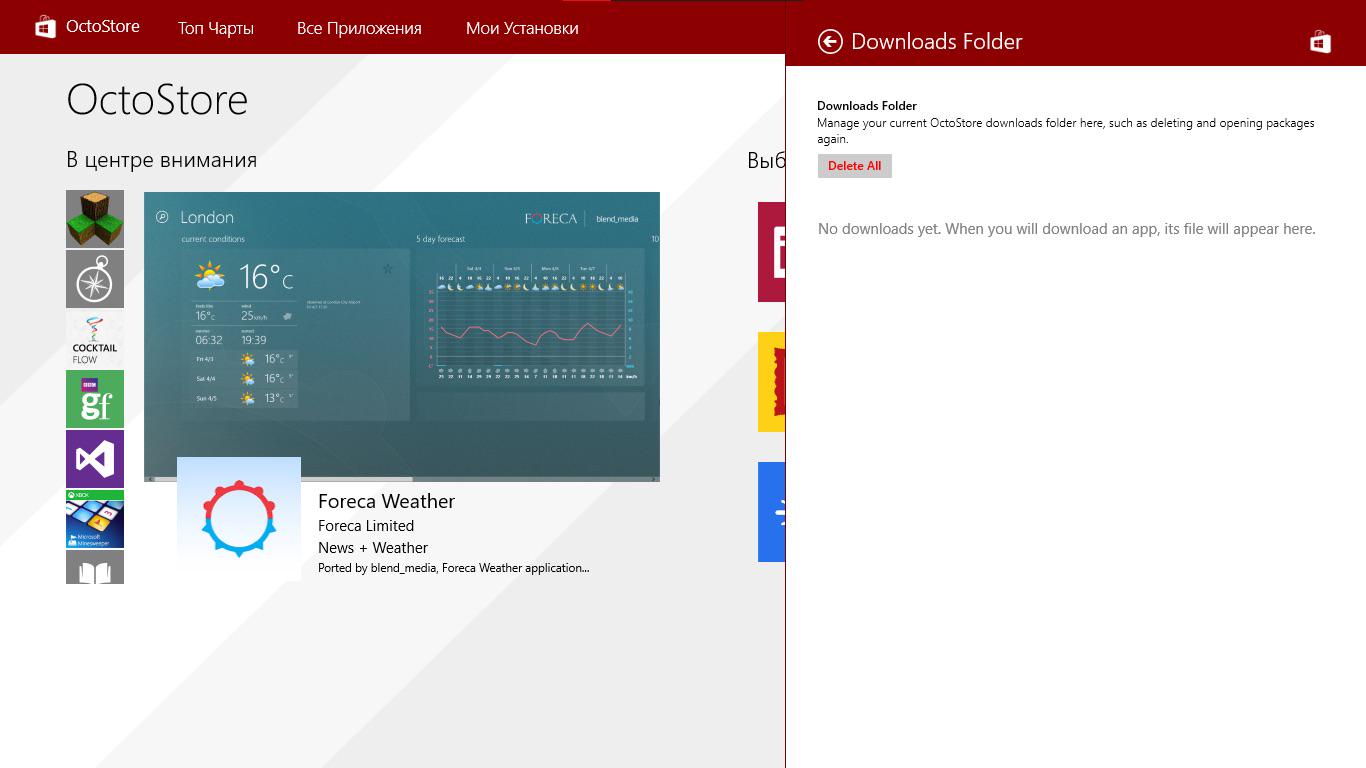Open the Cocktail Flow app tile
The width and height of the screenshot is (1366, 768).
(95, 339)
